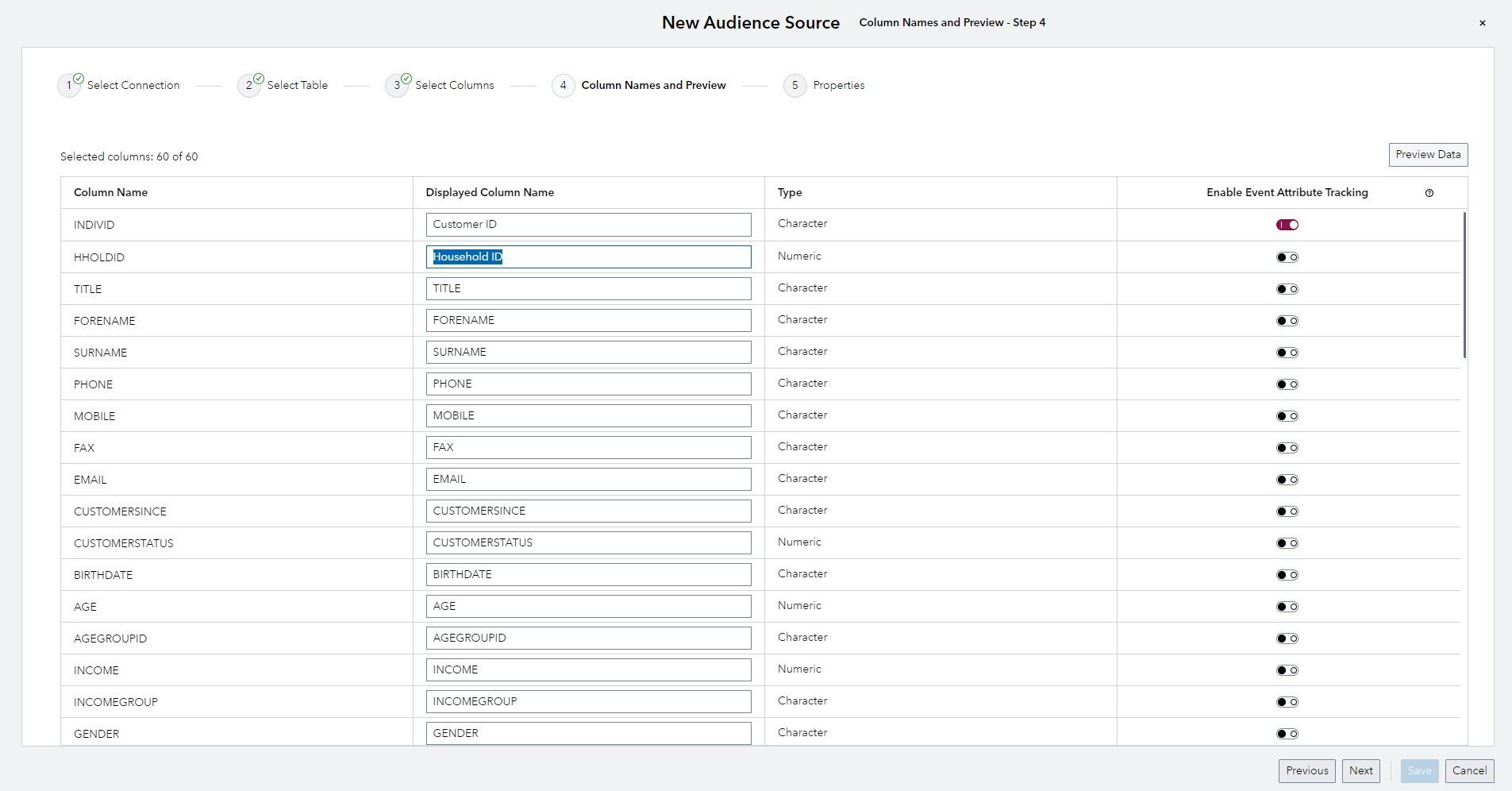
Task: Enable event attribute tracking for HHOLDID
Action: 1287,257
